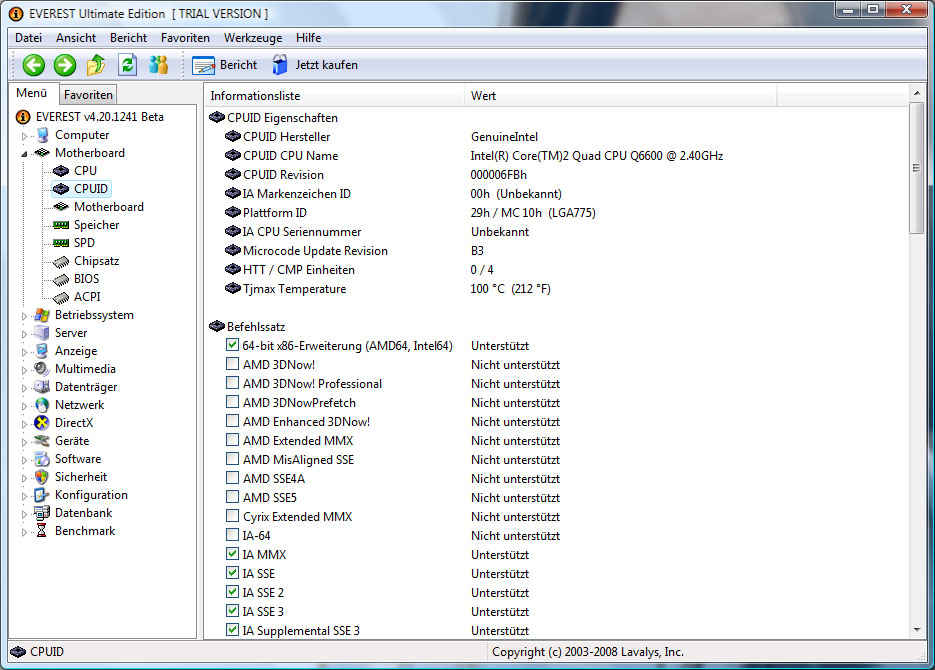The image size is (935, 670).
Task: Switch to the Menü tab
Action: pos(32,93)
